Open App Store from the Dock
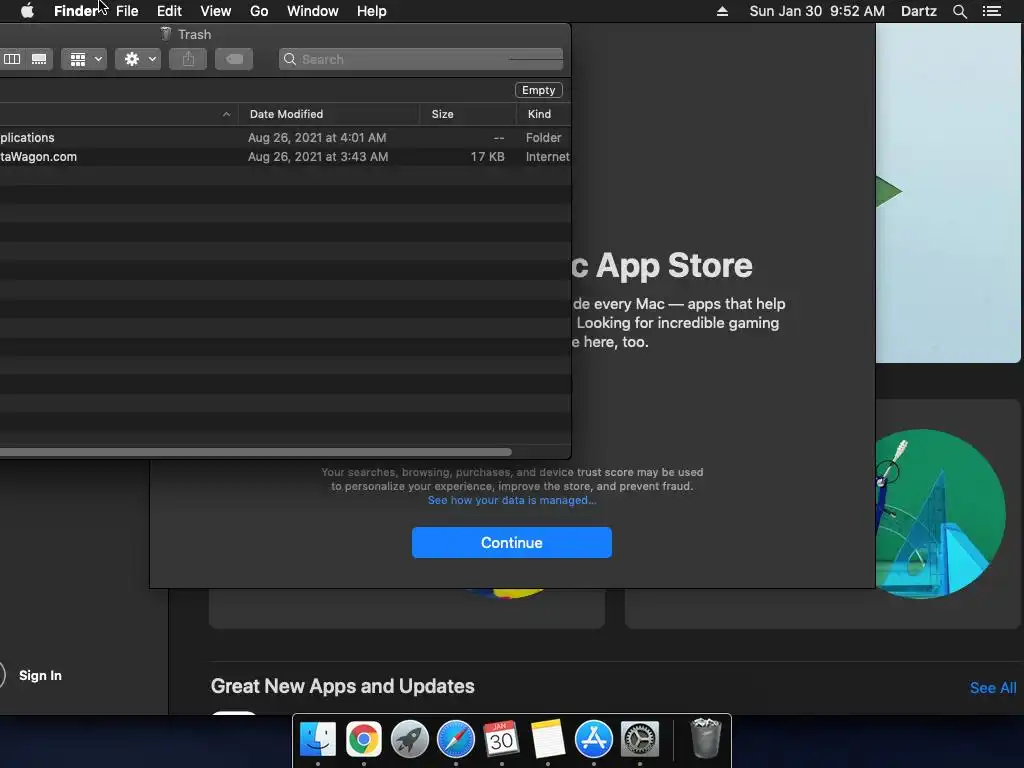Viewport: 1024px width, 768px height. pyautogui.click(x=594, y=739)
